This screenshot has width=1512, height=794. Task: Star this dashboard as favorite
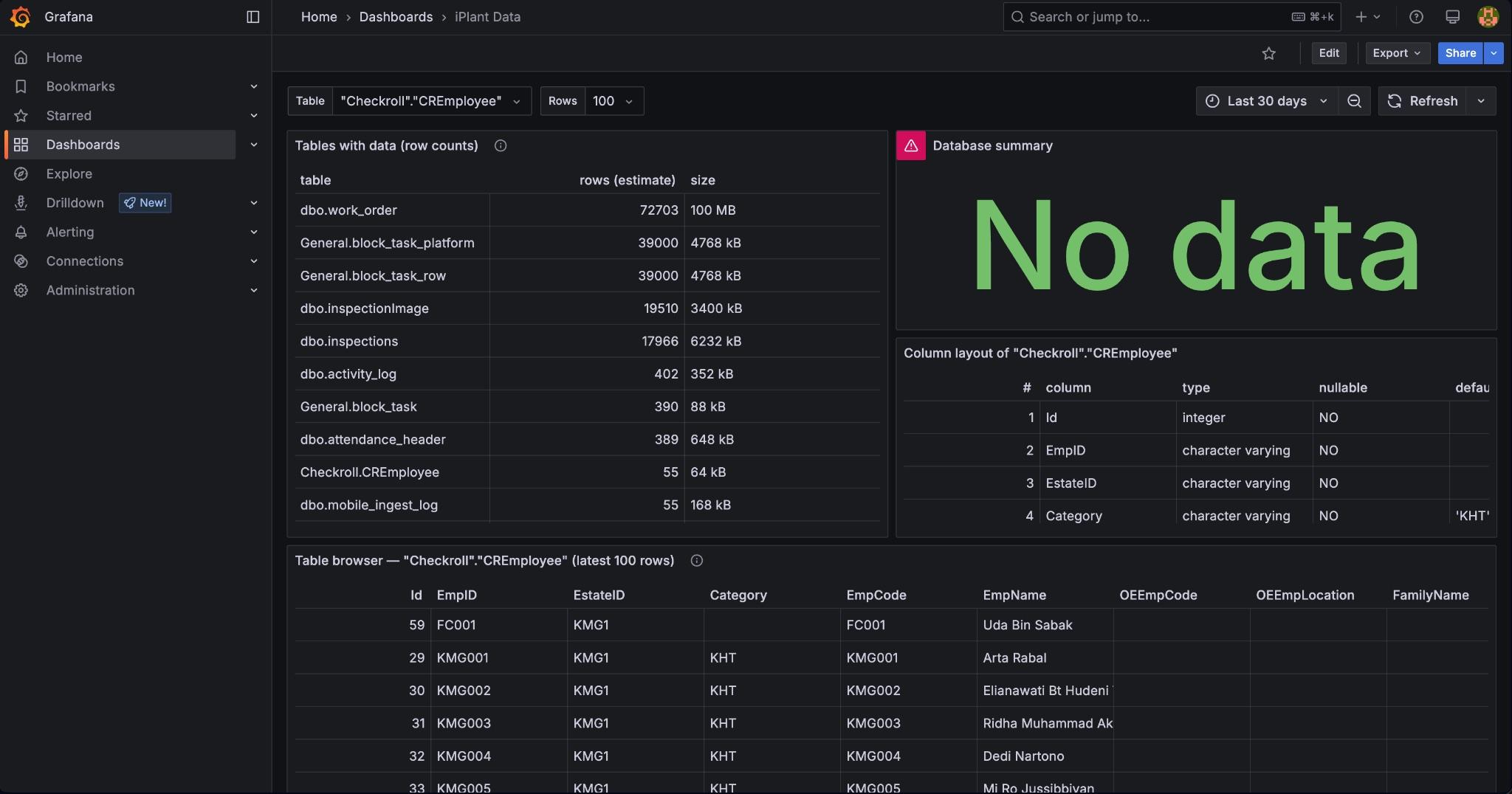(x=1268, y=53)
